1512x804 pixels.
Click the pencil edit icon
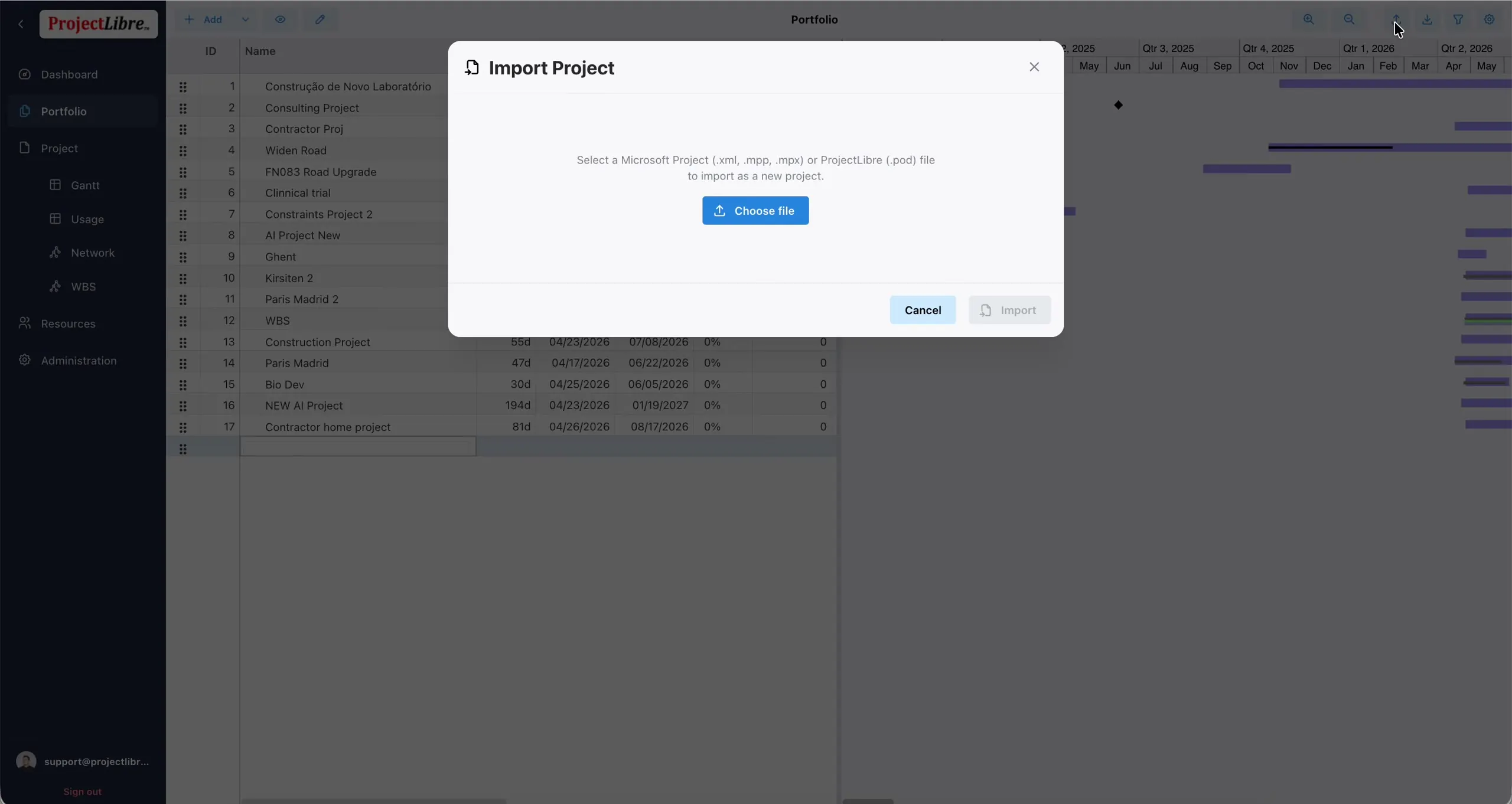pos(320,19)
